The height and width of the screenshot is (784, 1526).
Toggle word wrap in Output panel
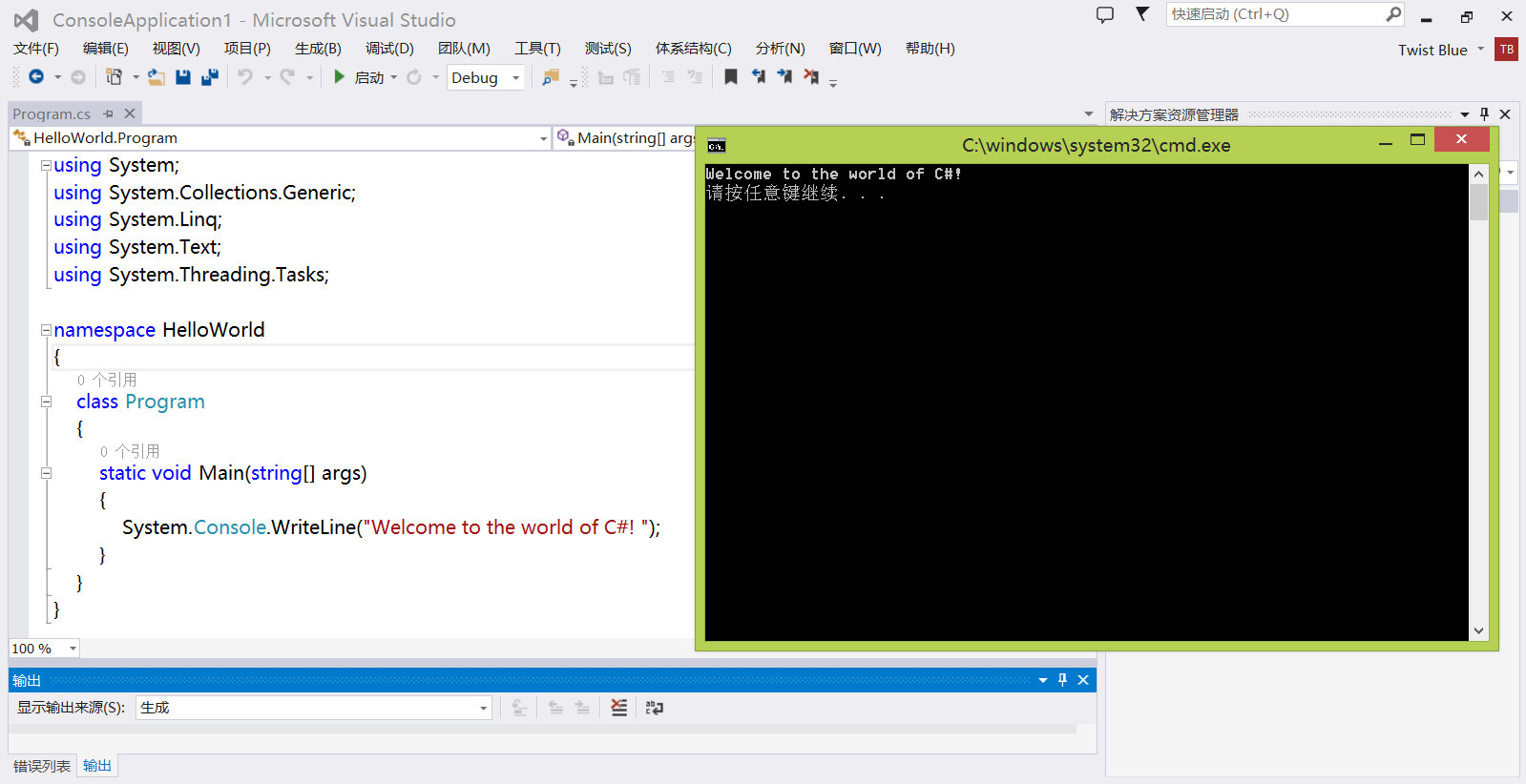(655, 708)
